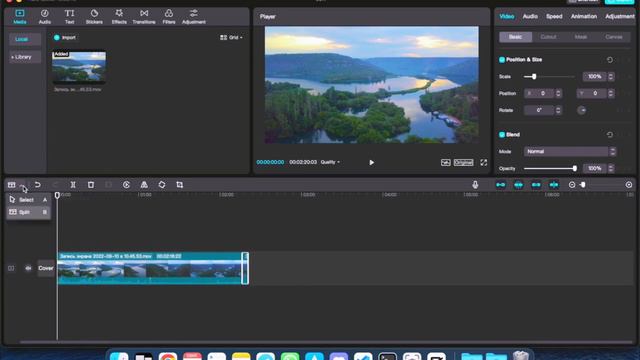Select the Canvas sub-tab
The width and height of the screenshot is (640, 360).
point(613,37)
